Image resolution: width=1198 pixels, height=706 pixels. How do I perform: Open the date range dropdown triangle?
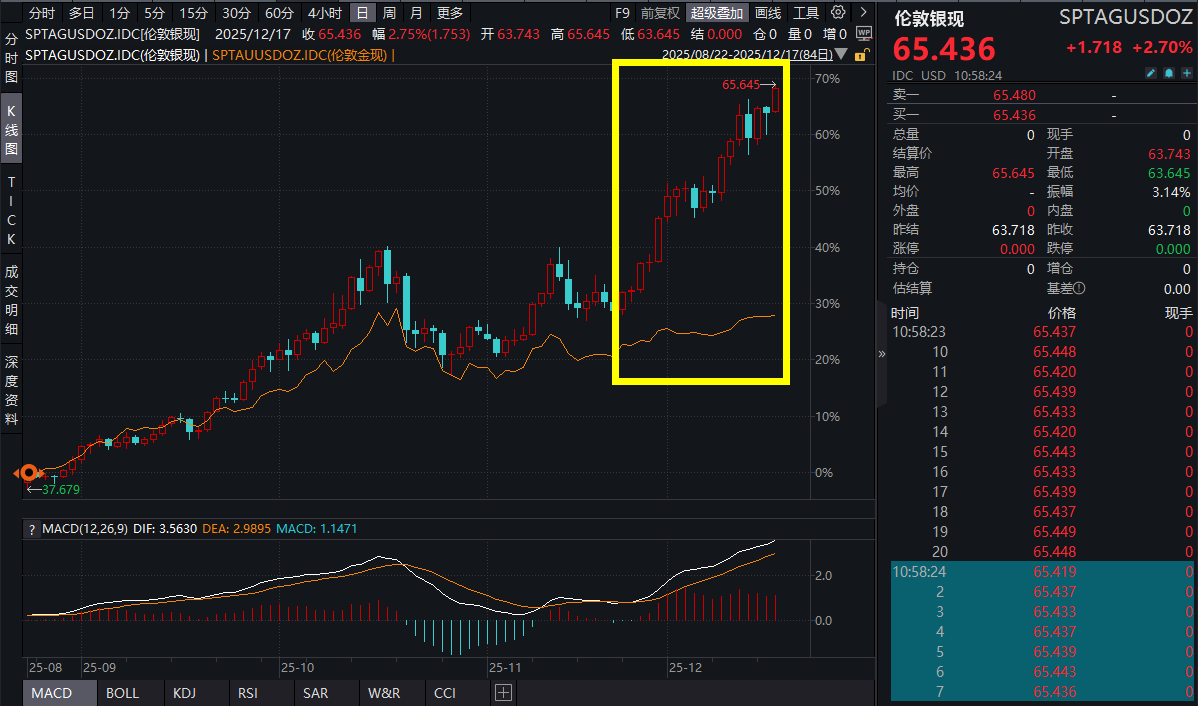[x=841, y=54]
